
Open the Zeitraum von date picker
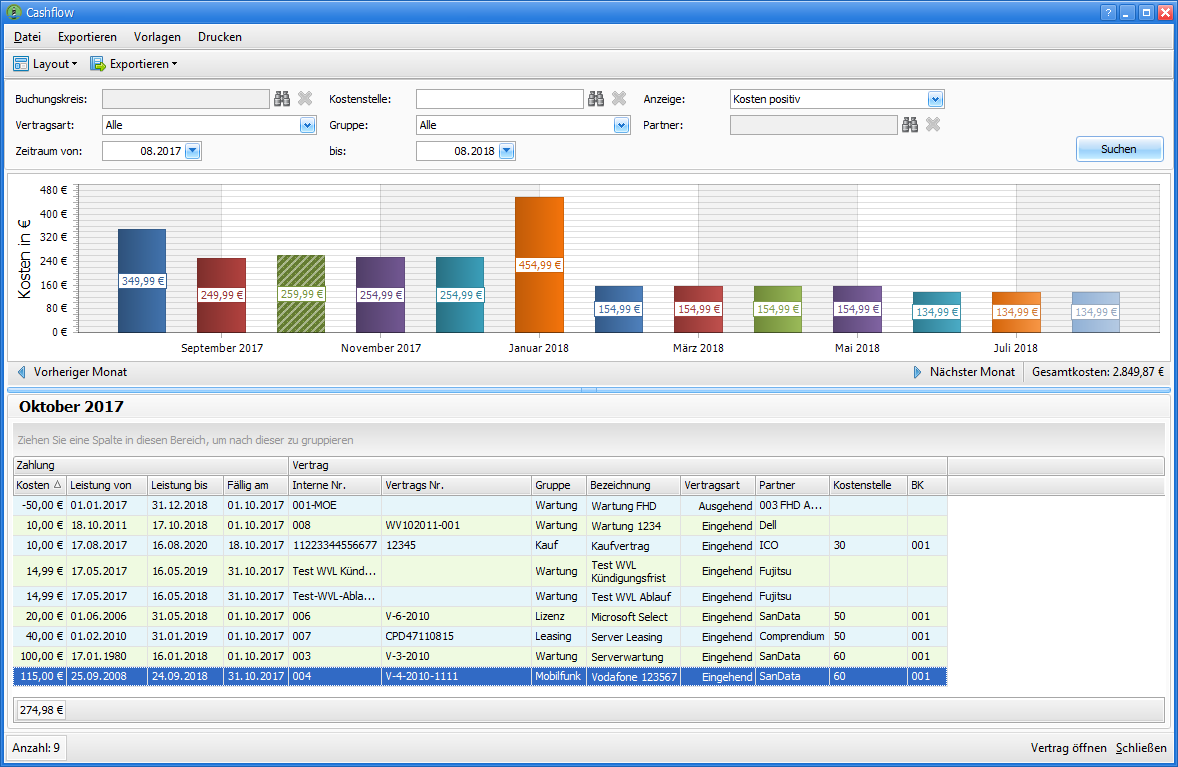[192, 151]
